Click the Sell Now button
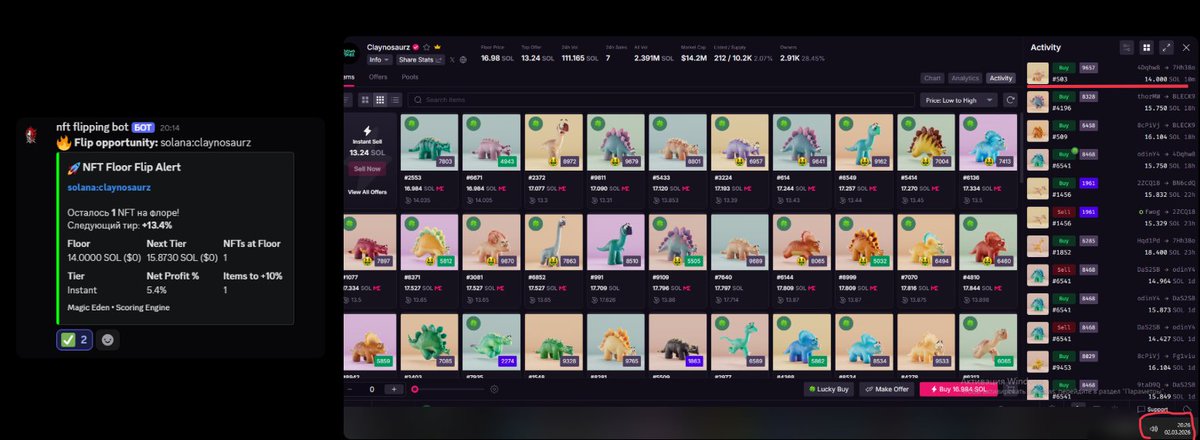The image size is (1200, 440). (367, 168)
